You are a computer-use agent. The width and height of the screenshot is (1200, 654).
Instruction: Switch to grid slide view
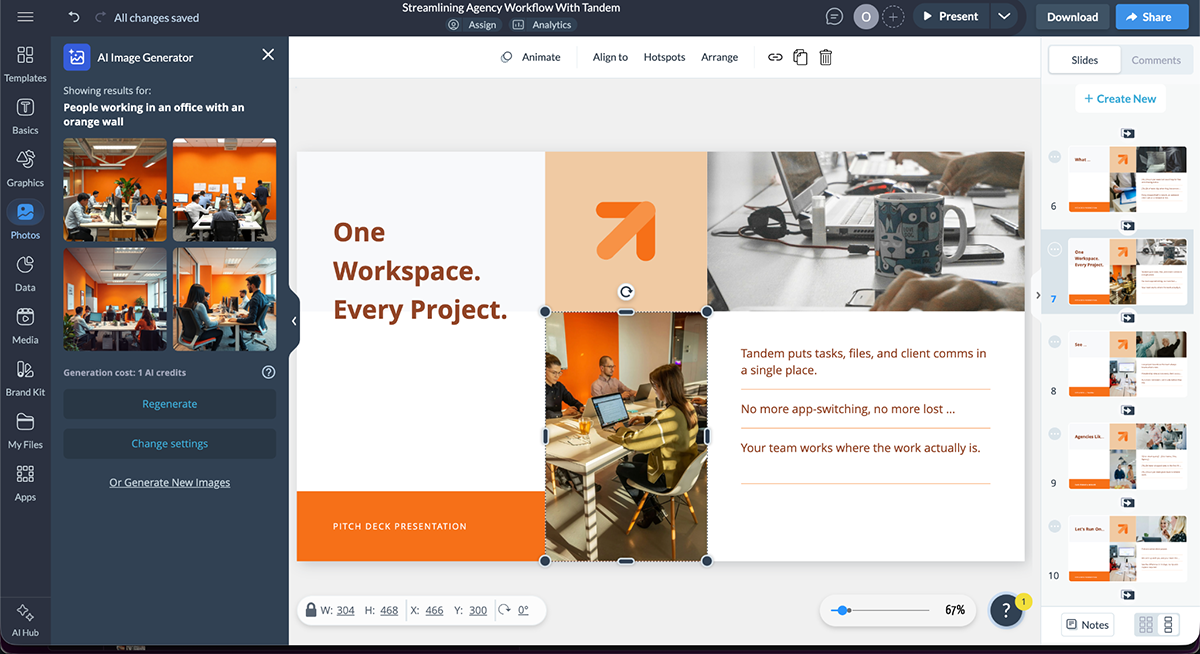coord(1146,625)
